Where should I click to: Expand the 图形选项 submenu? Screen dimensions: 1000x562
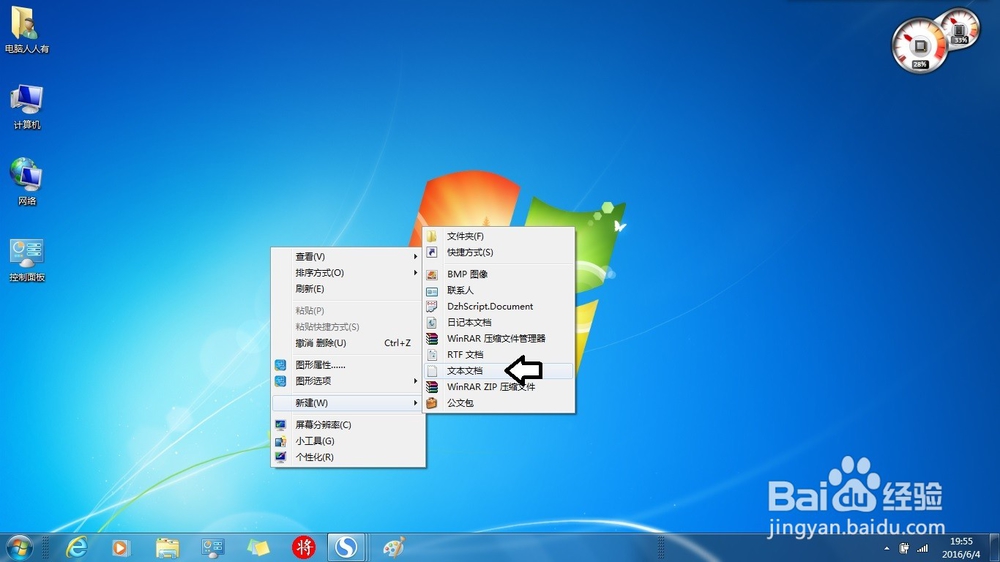pos(348,381)
